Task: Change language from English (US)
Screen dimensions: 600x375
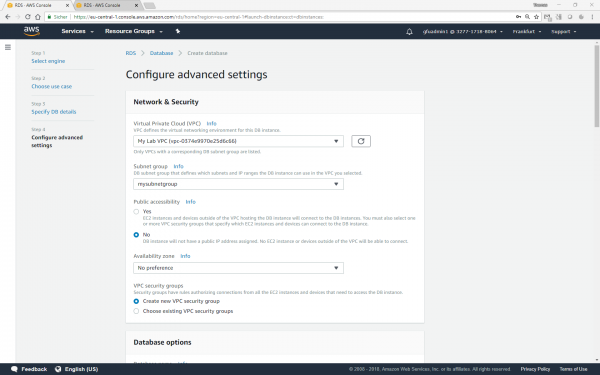Action: tap(77, 369)
